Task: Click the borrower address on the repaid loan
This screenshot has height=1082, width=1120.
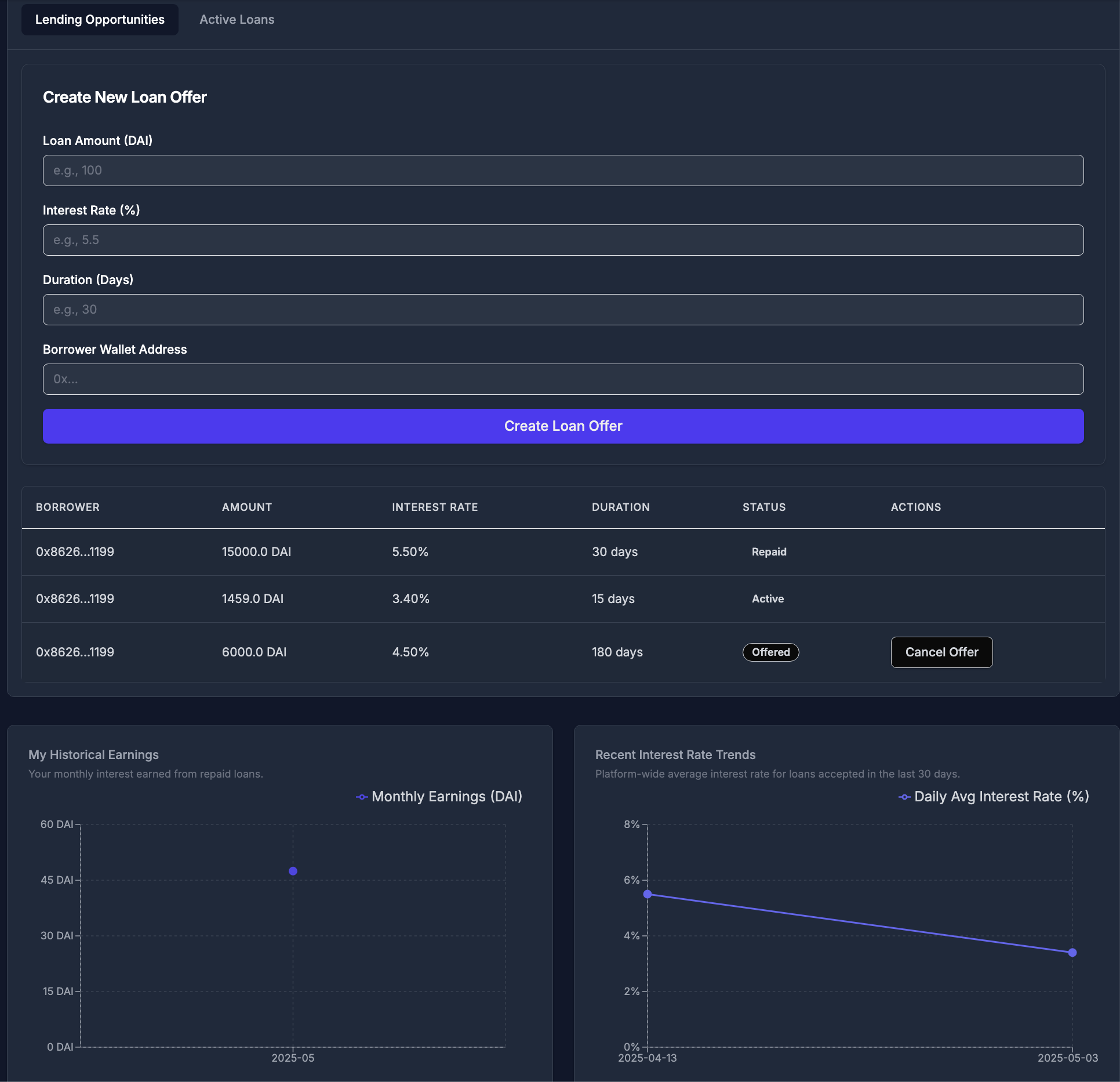Action: coord(75,551)
